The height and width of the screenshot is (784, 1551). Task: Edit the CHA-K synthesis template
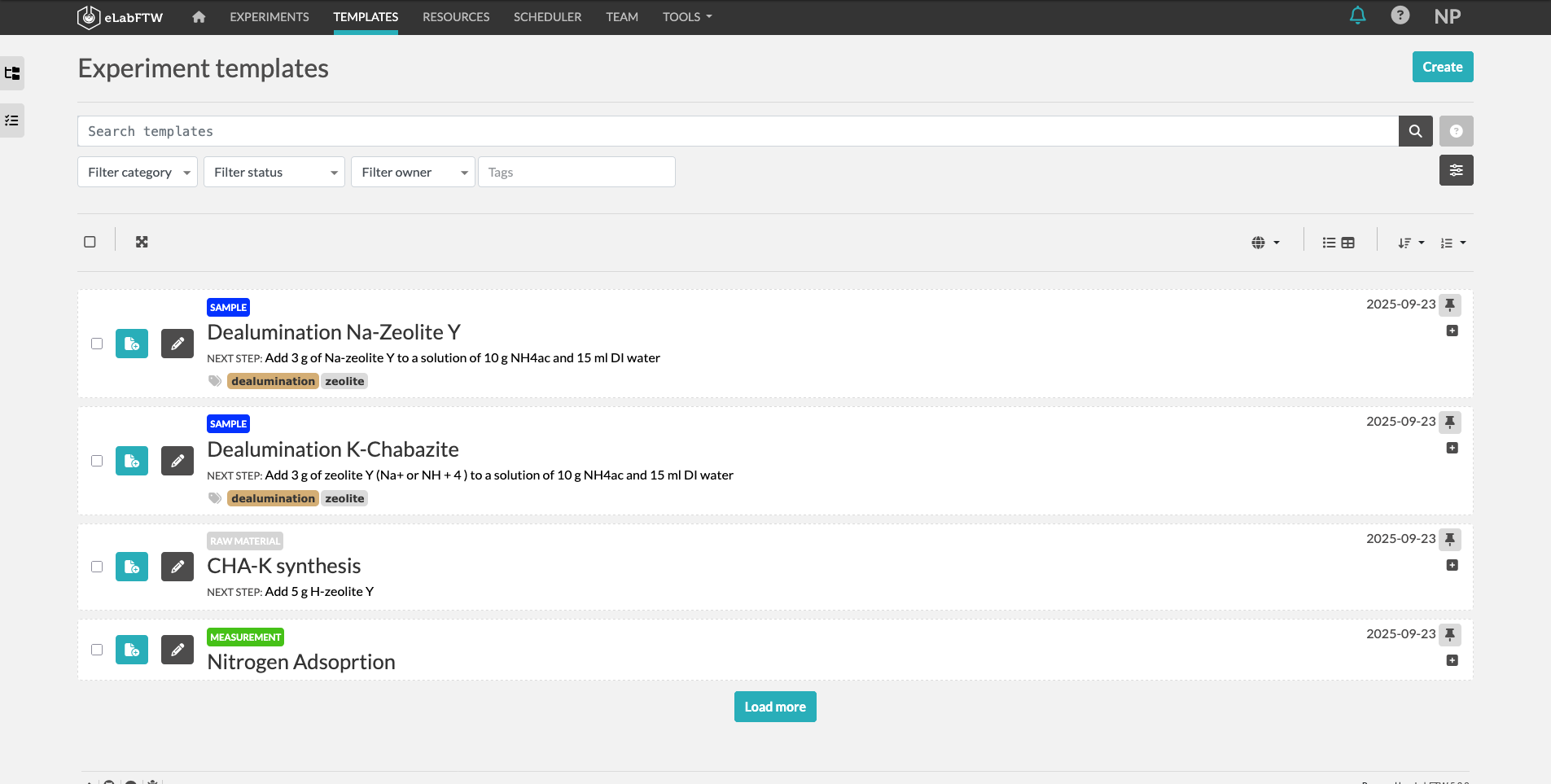[x=177, y=567]
